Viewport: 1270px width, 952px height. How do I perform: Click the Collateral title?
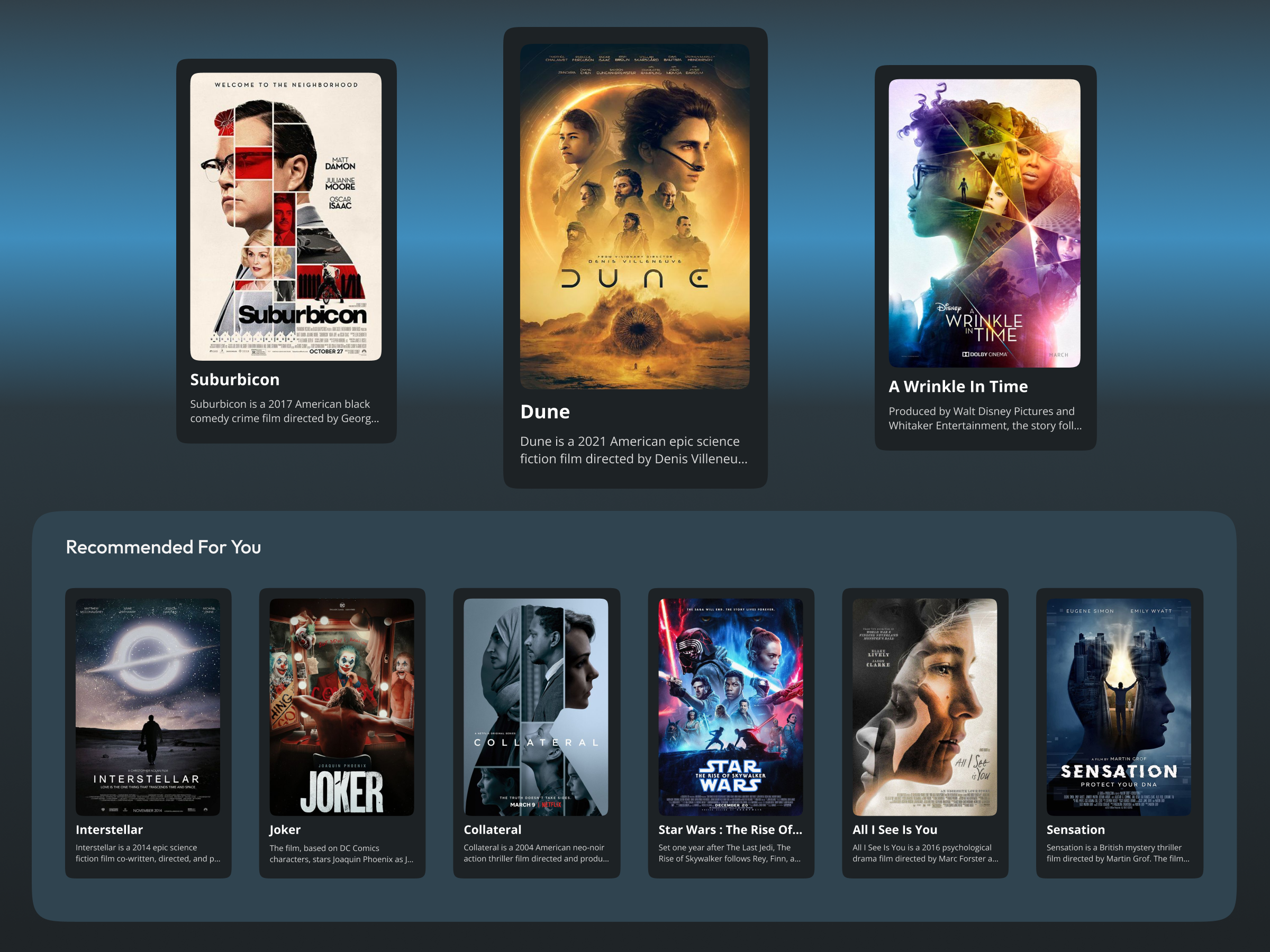click(492, 829)
